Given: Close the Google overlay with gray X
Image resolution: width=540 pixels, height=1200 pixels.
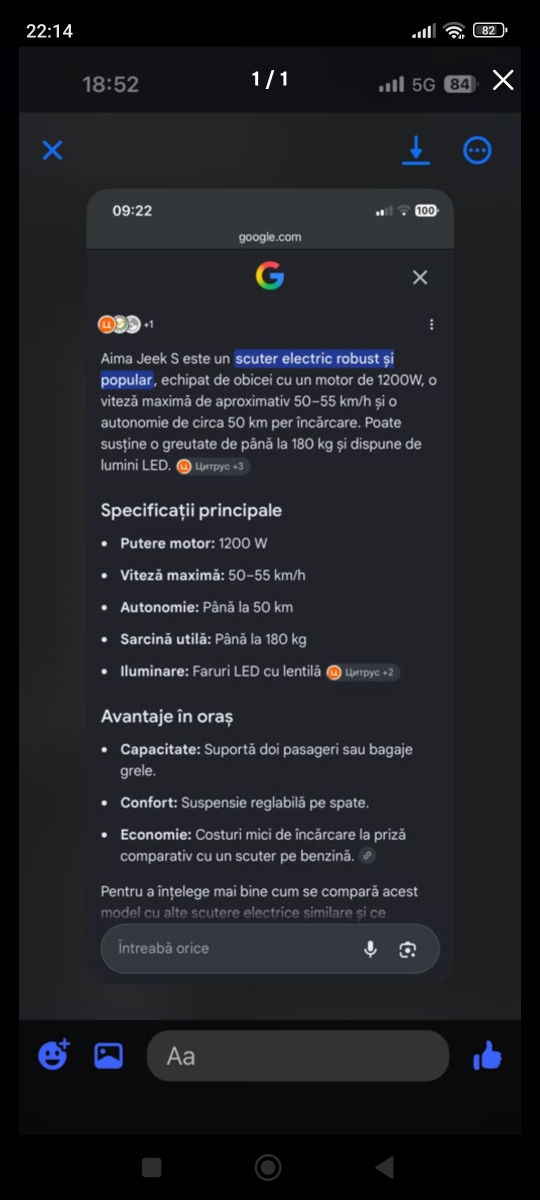Looking at the screenshot, I should click(x=420, y=277).
